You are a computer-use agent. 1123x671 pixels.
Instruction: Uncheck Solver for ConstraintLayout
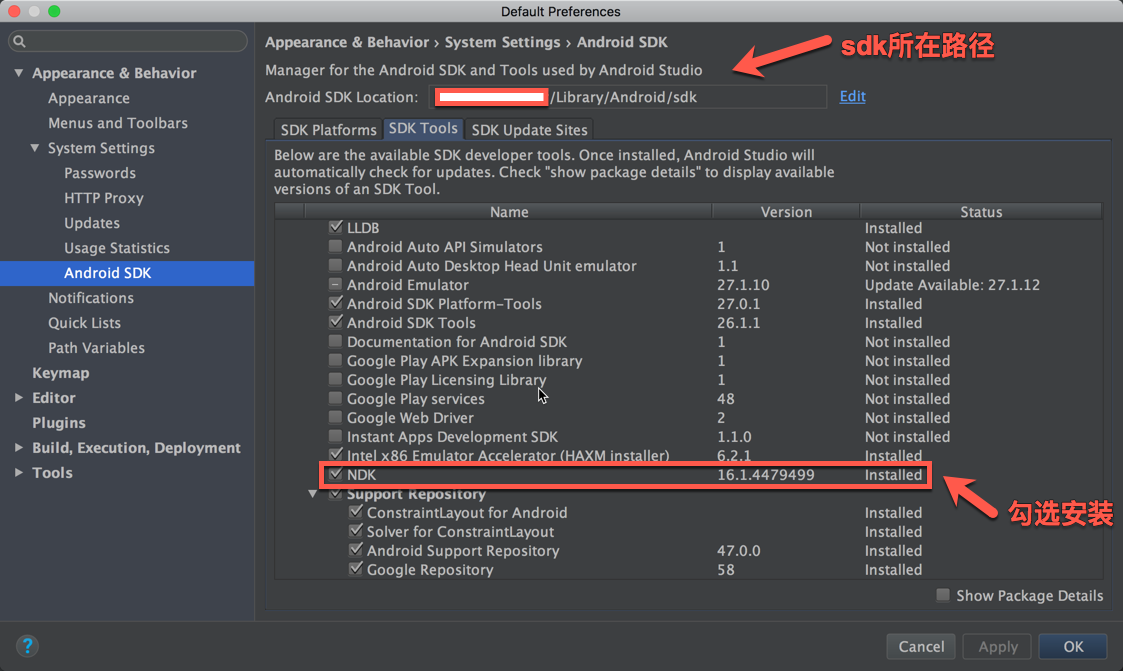click(355, 531)
